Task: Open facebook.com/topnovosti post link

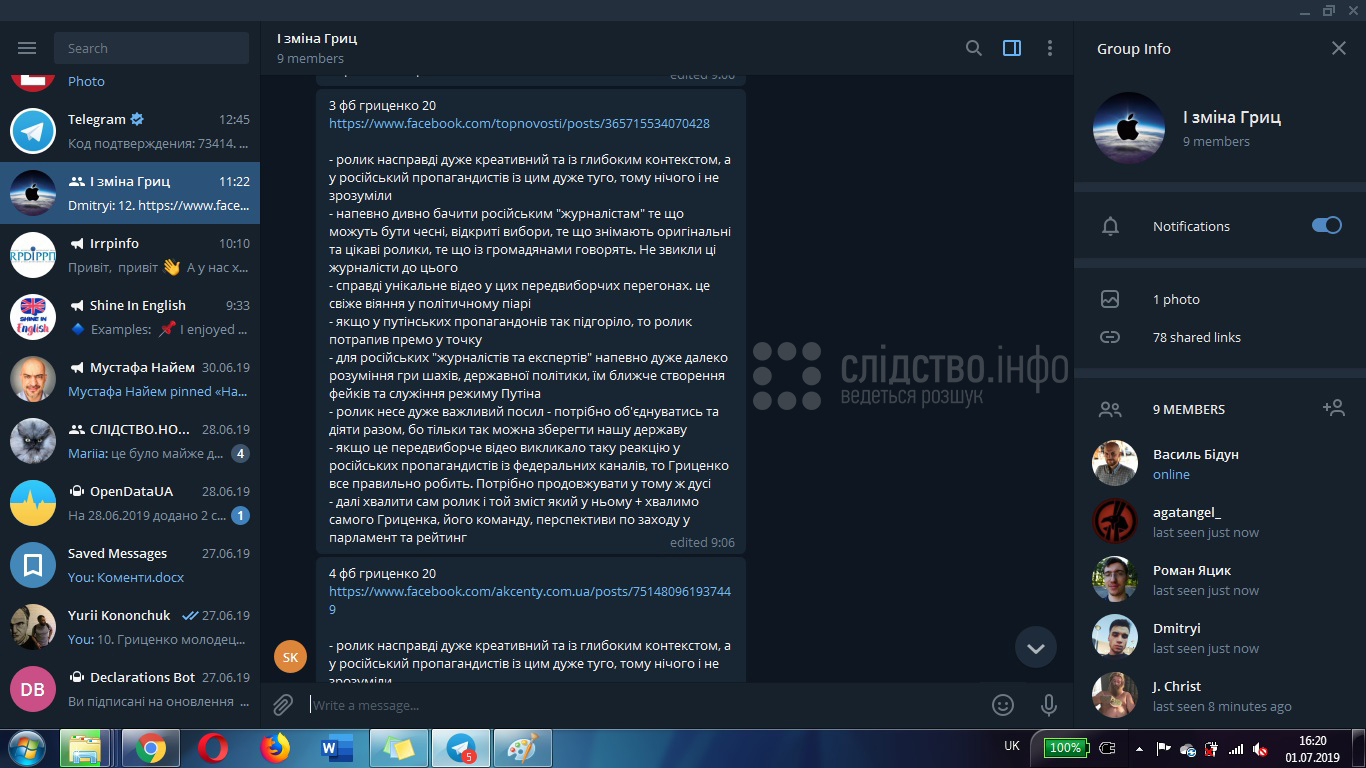Action: point(520,124)
